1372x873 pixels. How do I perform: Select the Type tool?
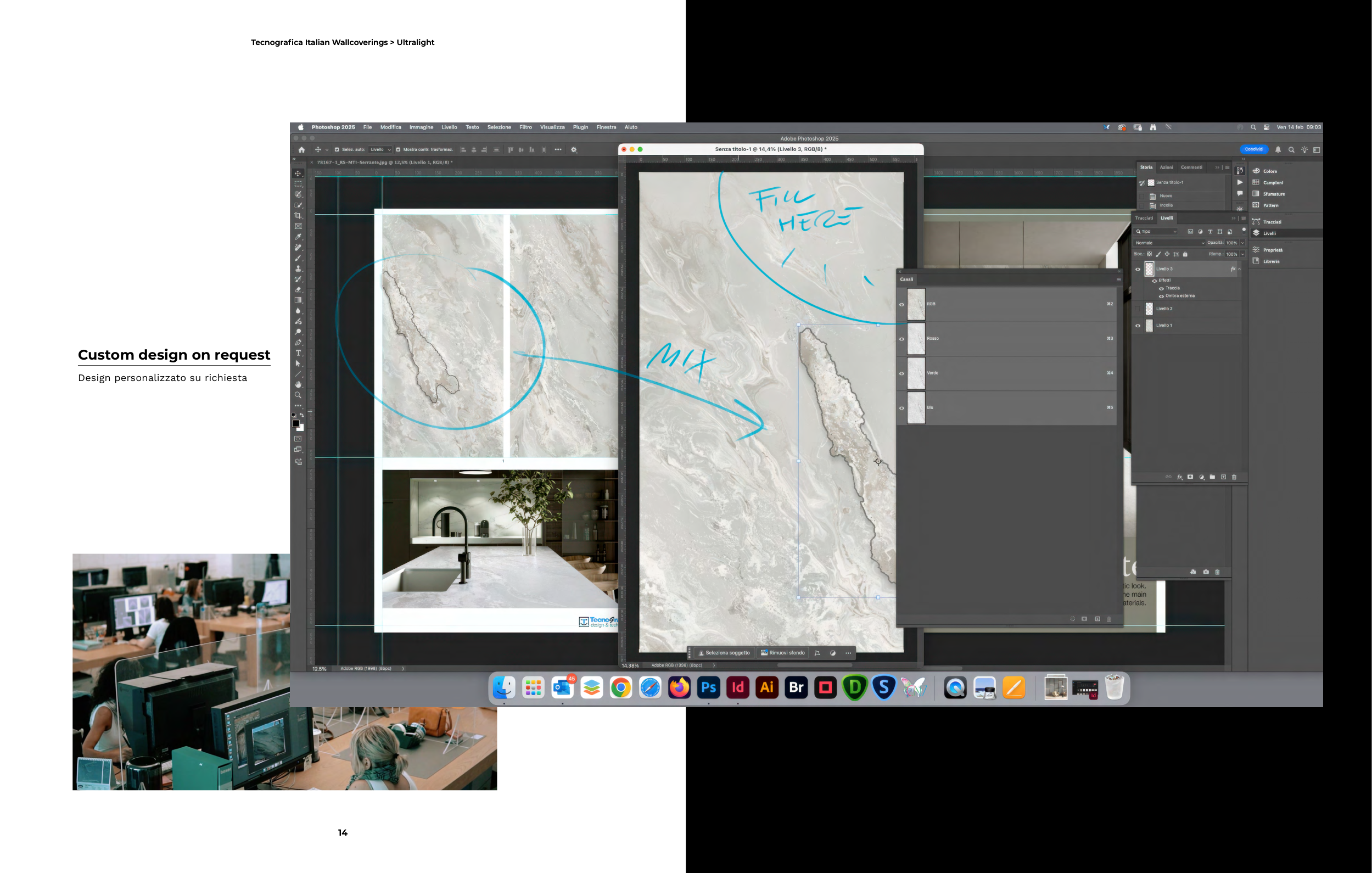(298, 352)
